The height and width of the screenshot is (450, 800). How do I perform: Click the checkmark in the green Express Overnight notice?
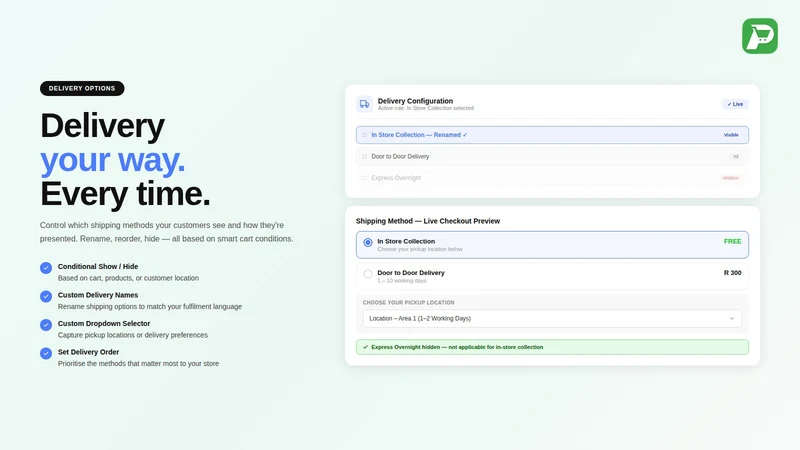click(365, 347)
